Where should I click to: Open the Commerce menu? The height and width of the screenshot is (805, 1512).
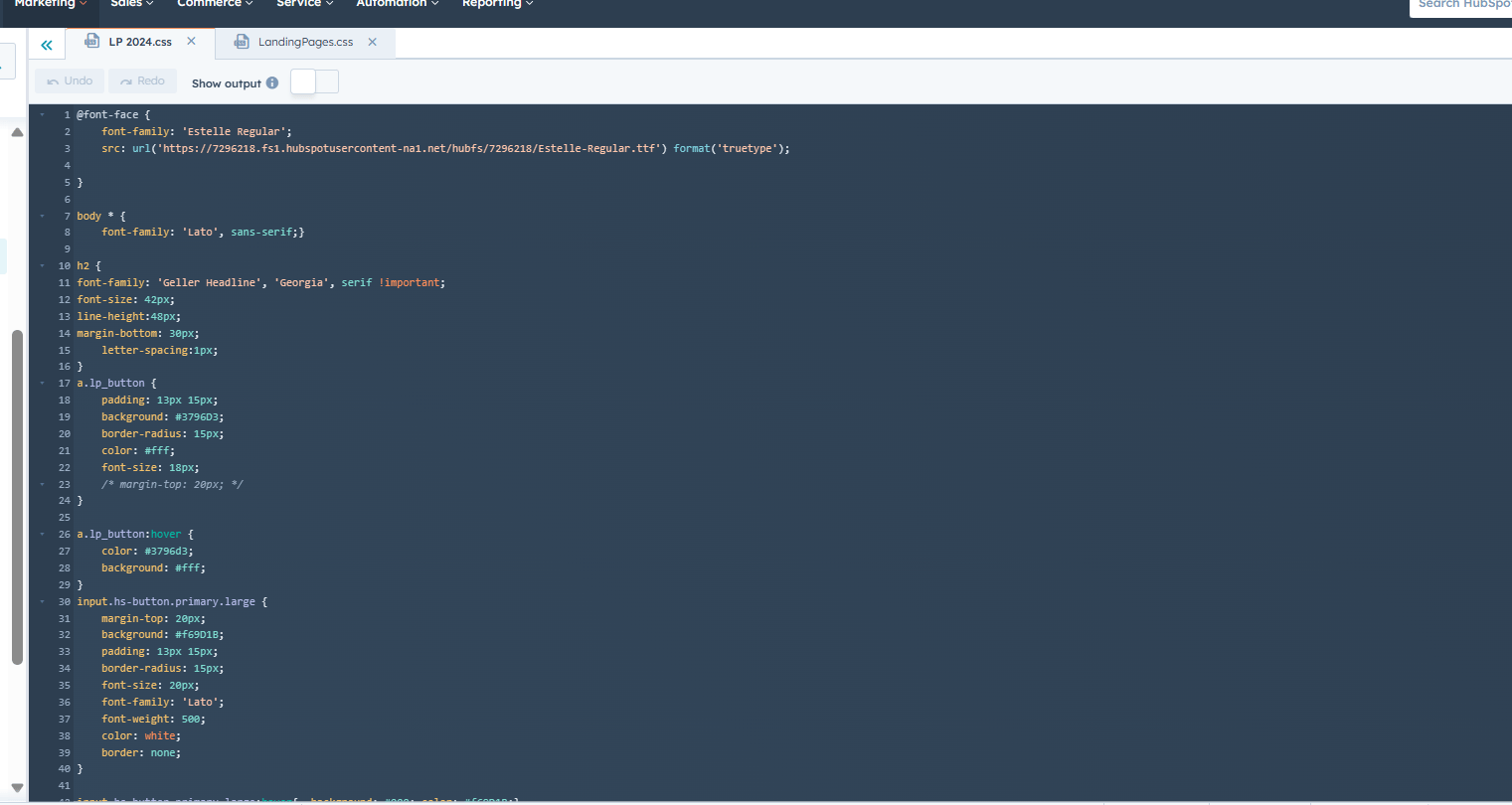pyautogui.click(x=215, y=4)
